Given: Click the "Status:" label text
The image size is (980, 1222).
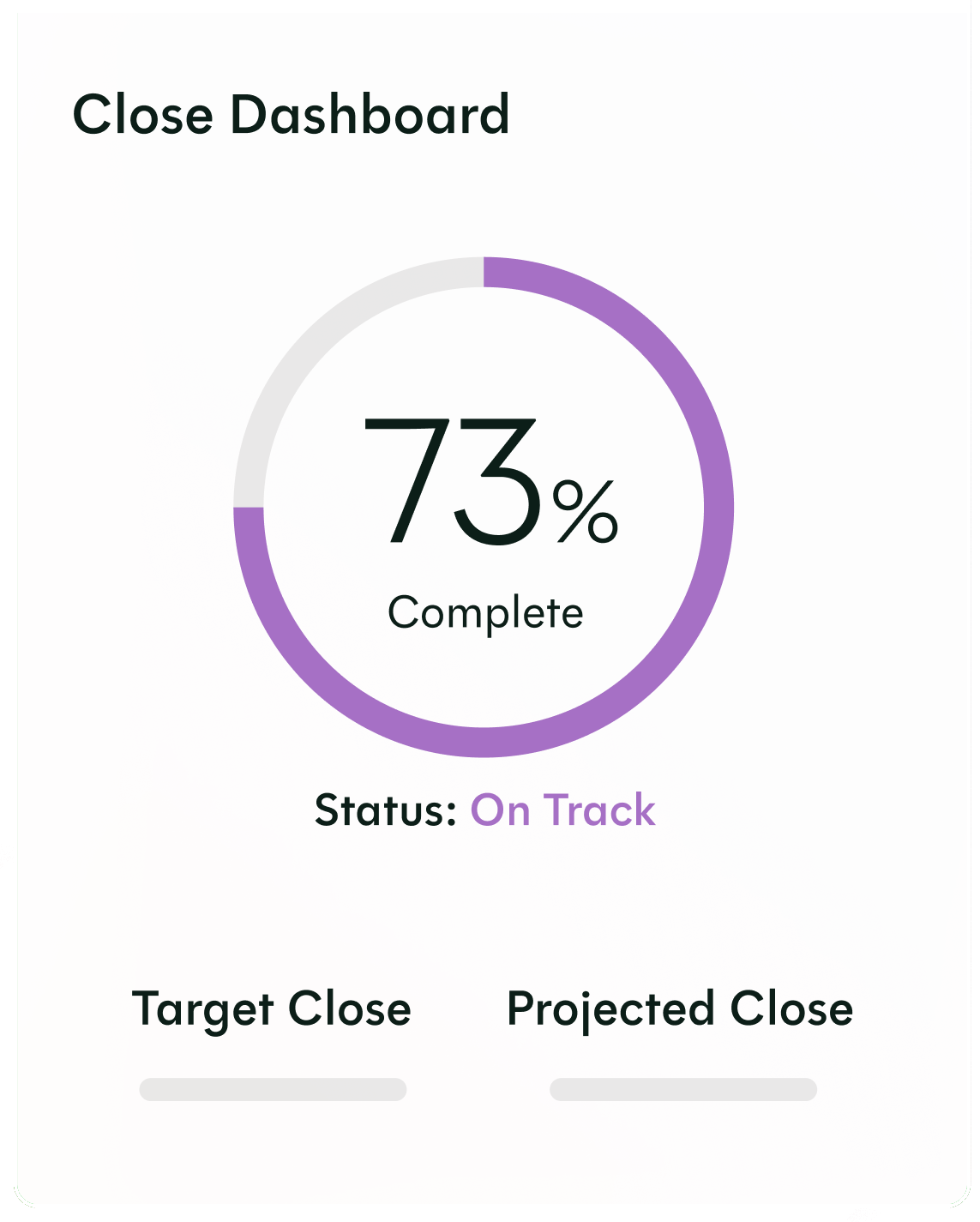Looking at the screenshot, I should (386, 810).
